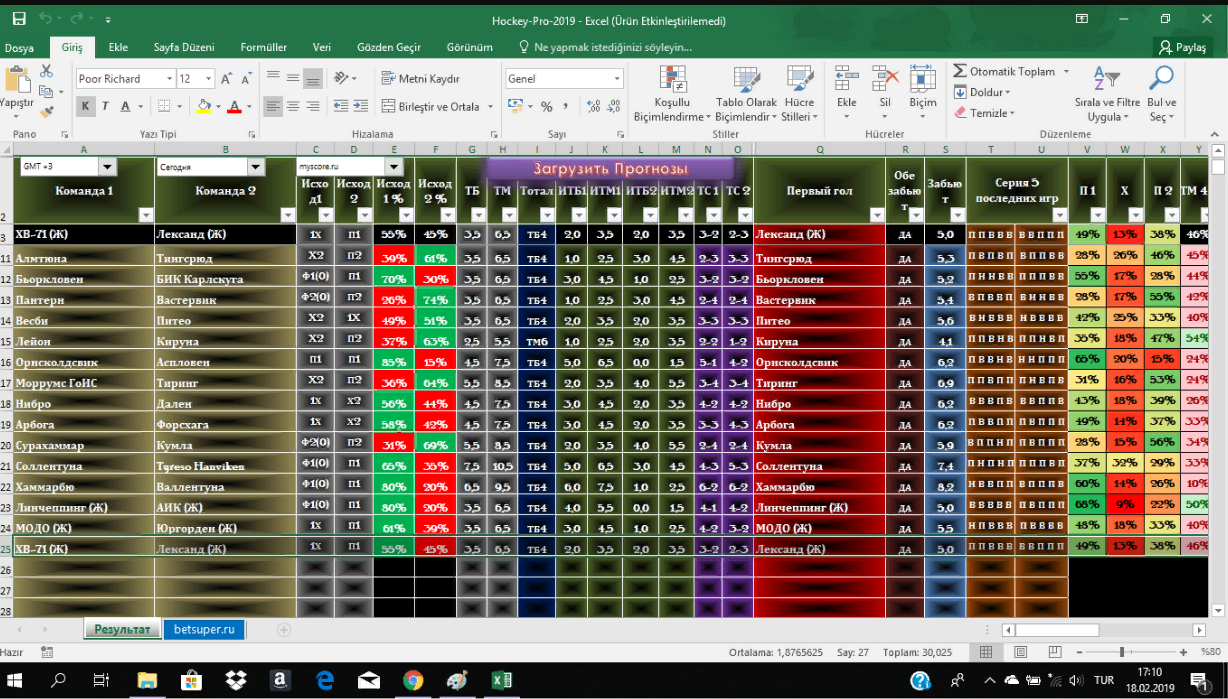Switch to the Formüller tab

click(x=264, y=47)
